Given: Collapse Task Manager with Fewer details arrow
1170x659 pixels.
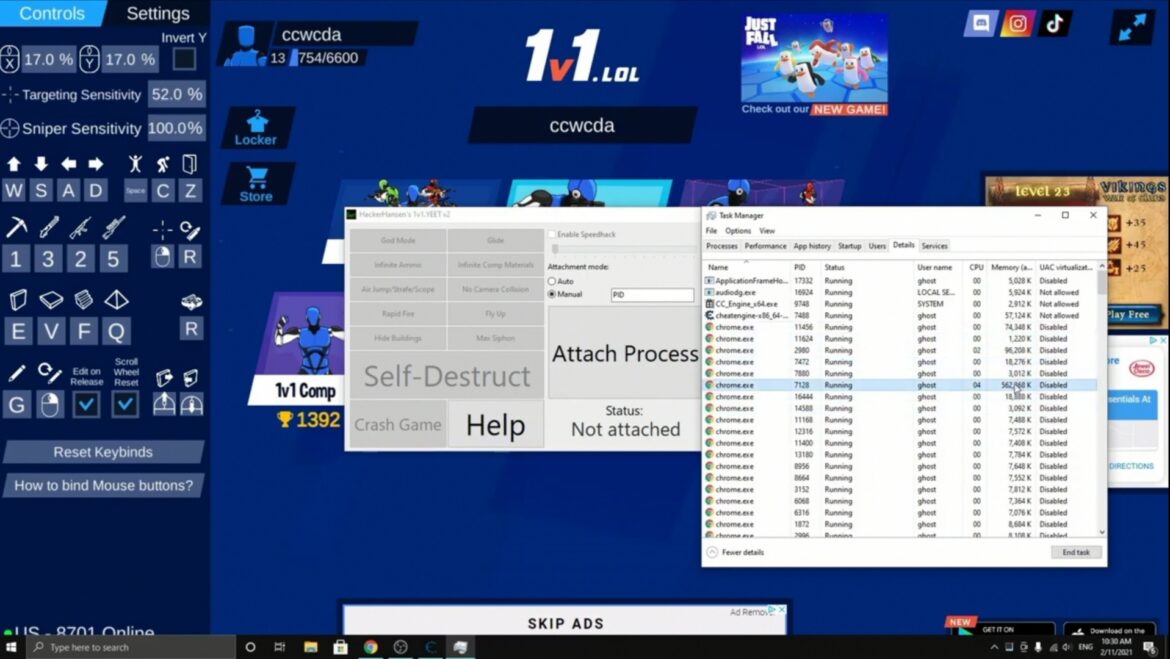Looking at the screenshot, I should click(x=712, y=552).
